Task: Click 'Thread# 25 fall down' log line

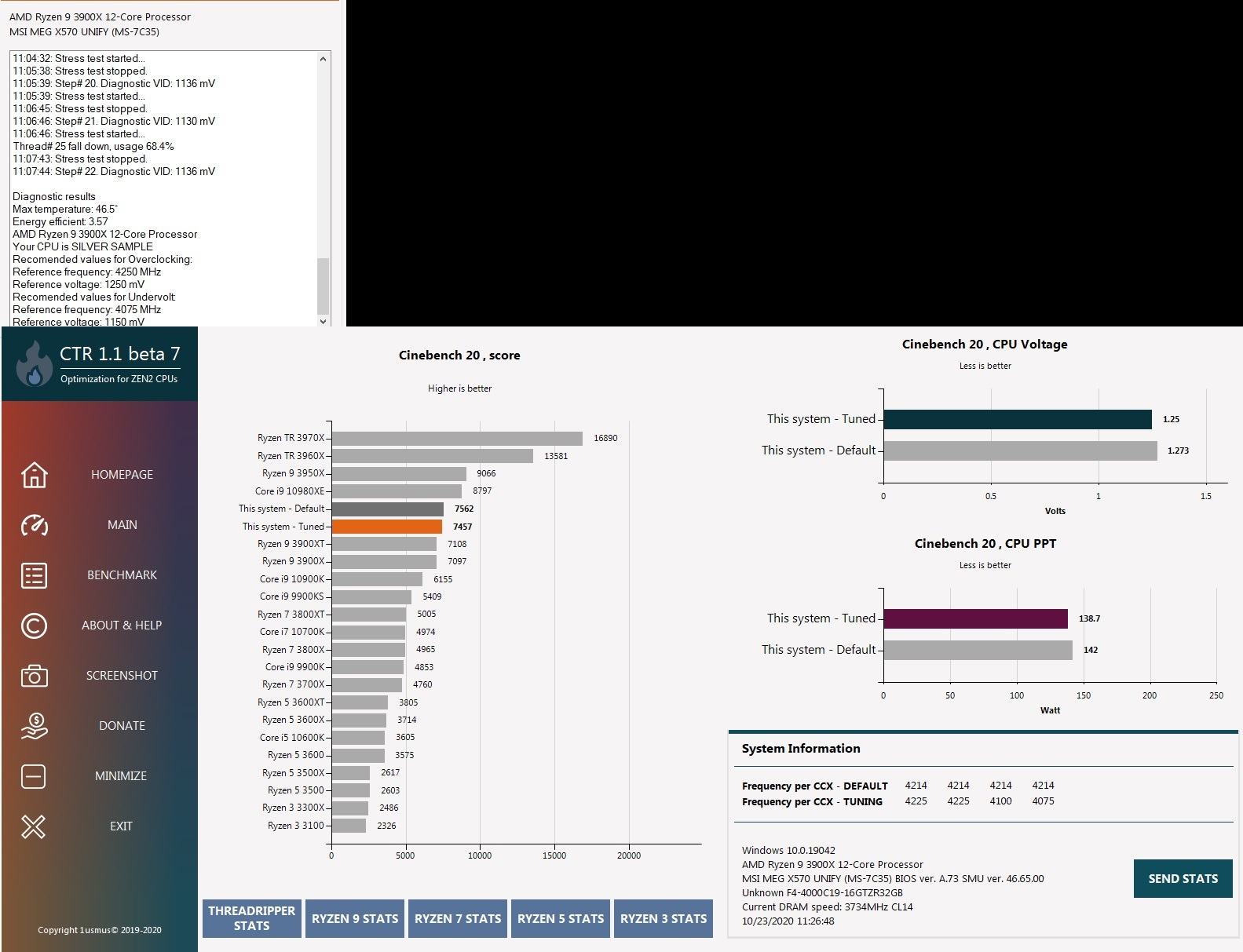Action: coord(93,146)
